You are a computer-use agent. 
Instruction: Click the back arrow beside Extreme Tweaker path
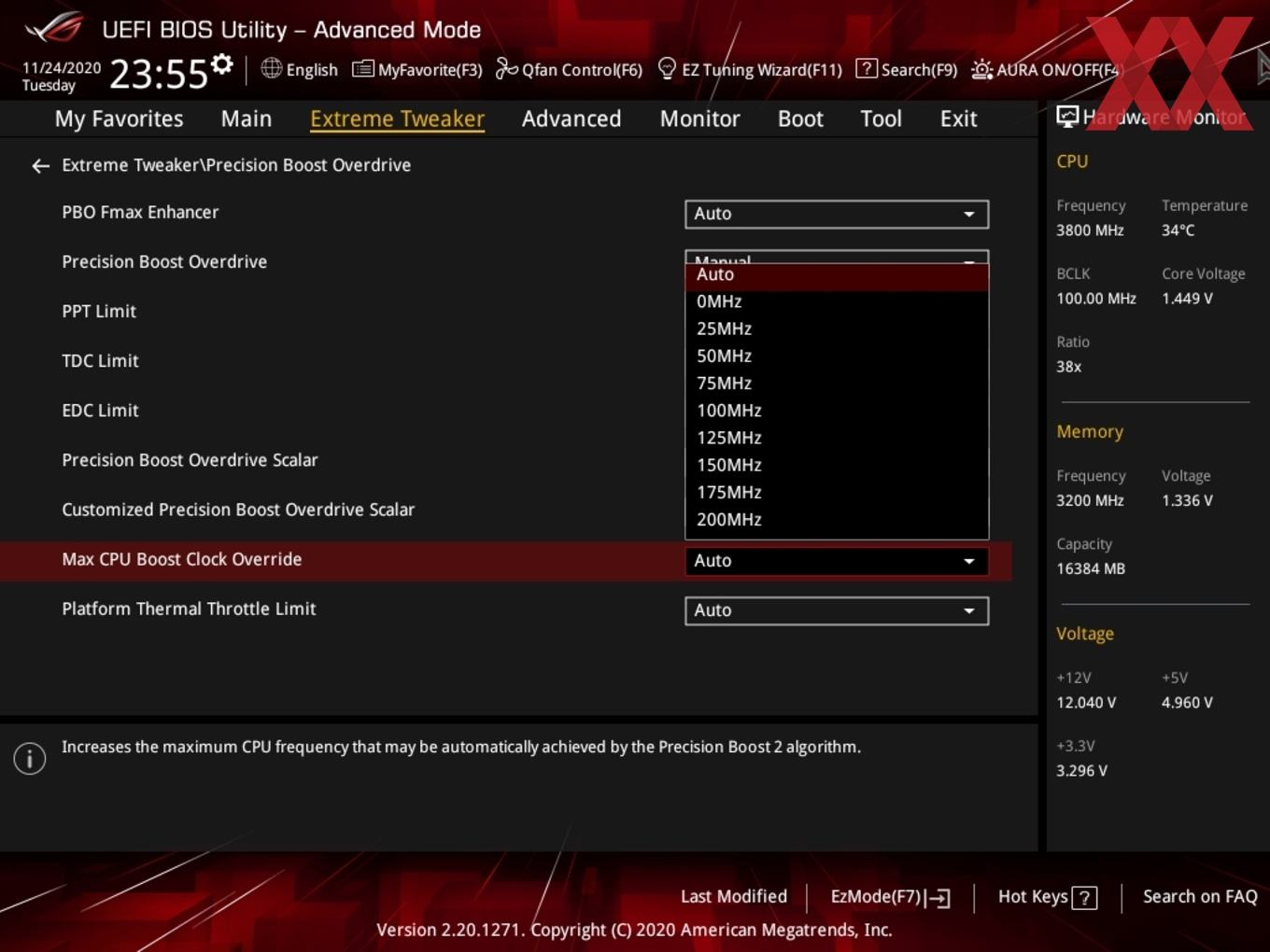point(40,166)
